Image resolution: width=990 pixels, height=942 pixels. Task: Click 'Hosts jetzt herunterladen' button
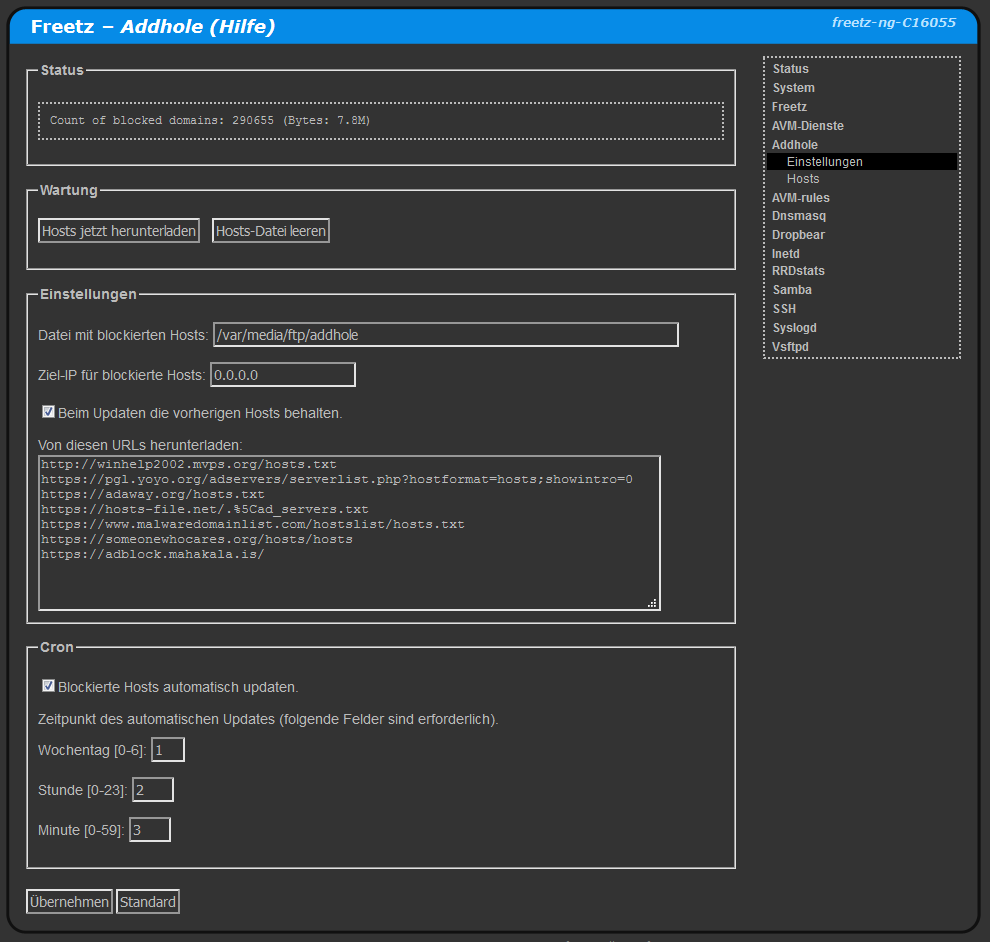coord(118,231)
